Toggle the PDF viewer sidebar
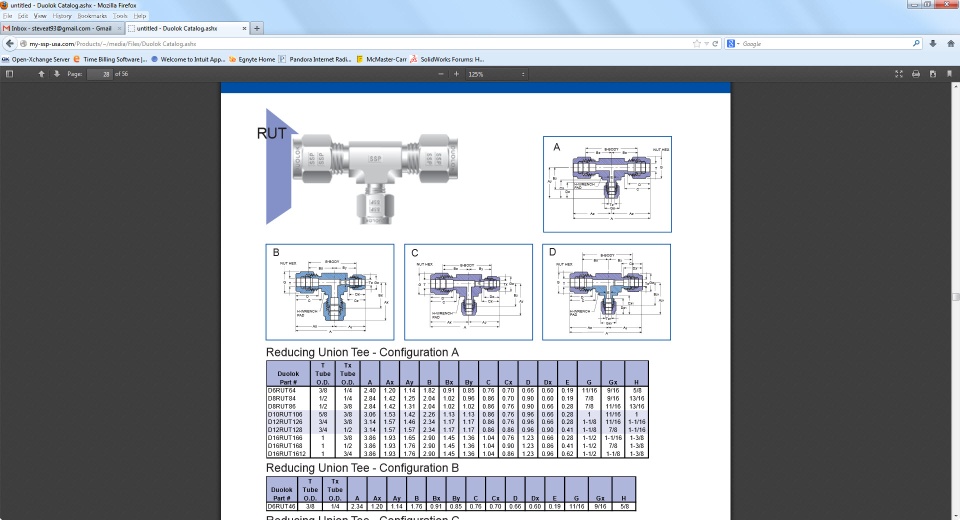This screenshot has width=960, height=520. 9,74
